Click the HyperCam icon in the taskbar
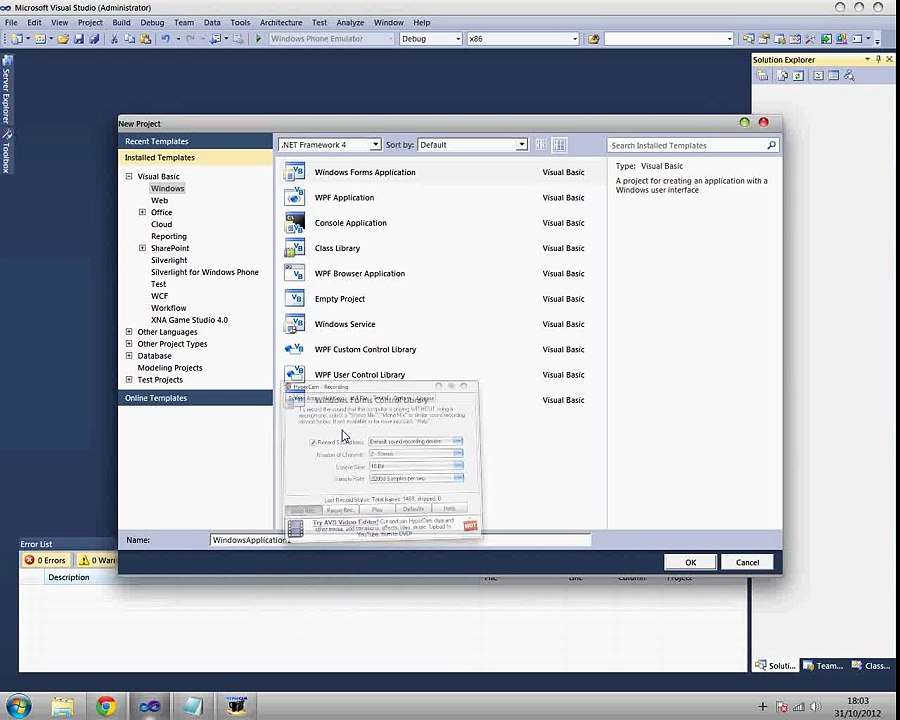This screenshot has width=900, height=720. pos(236,706)
